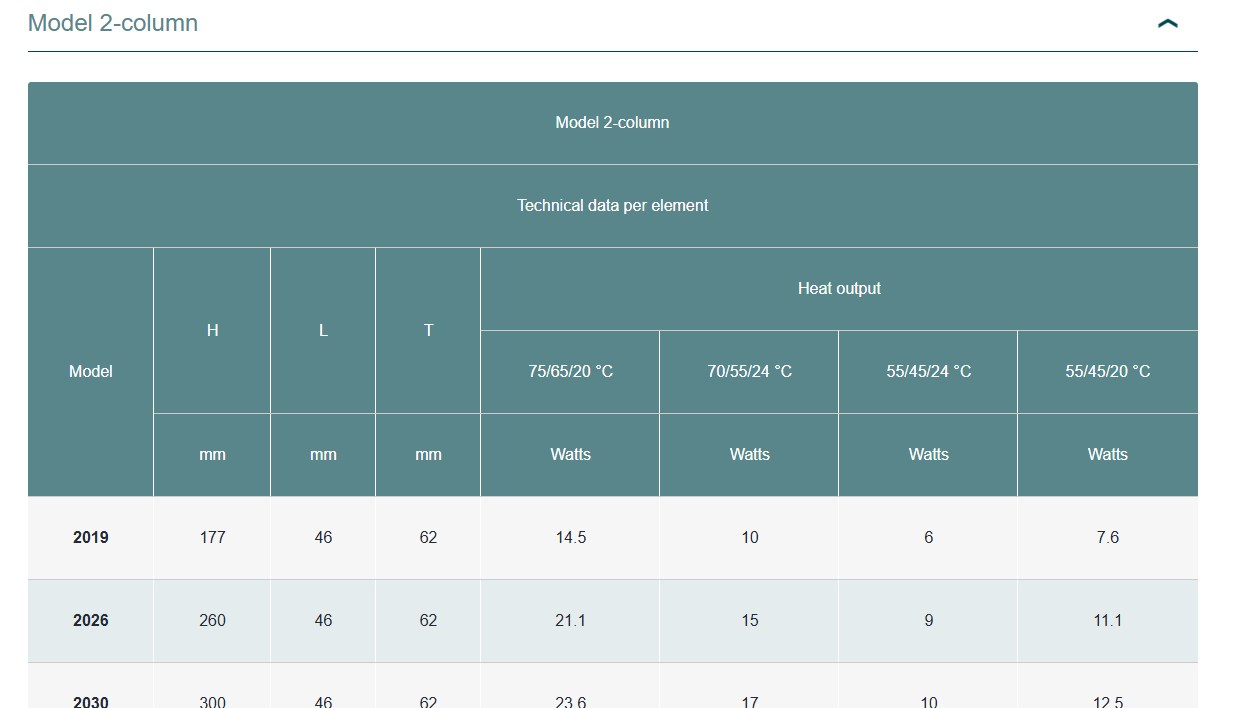Image resolution: width=1244 pixels, height=708 pixels.
Task: Click the Model column header
Action: [90, 371]
